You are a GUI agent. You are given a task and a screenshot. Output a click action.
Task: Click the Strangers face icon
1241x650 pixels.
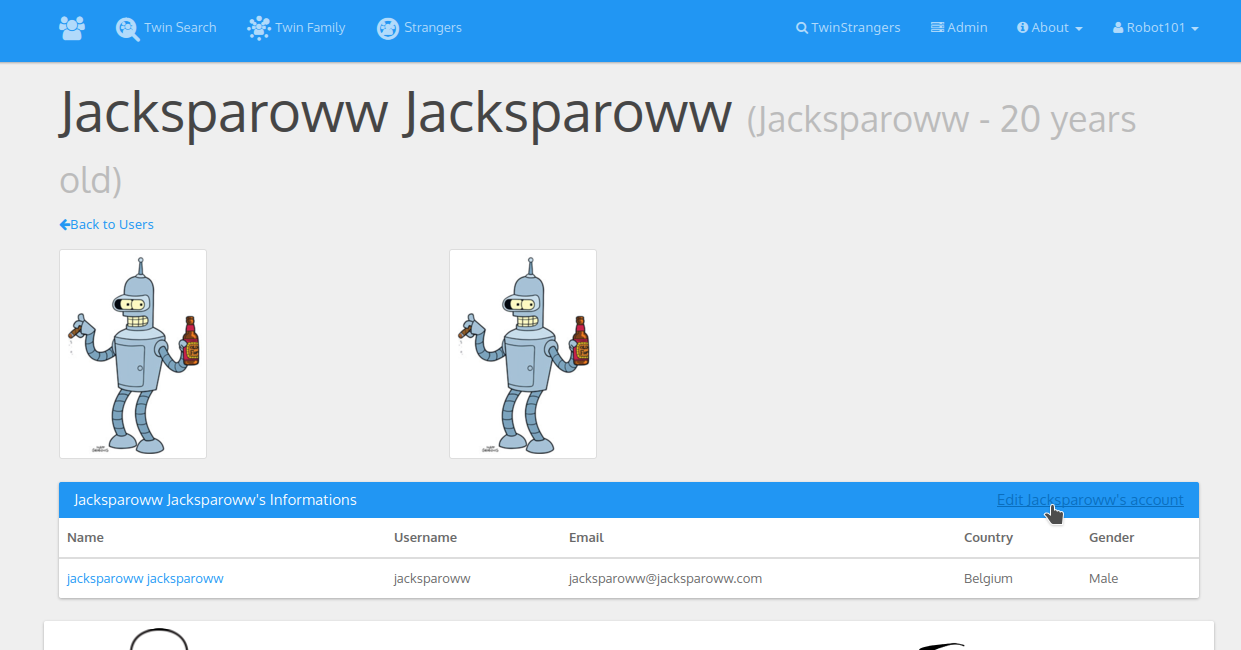tap(388, 28)
